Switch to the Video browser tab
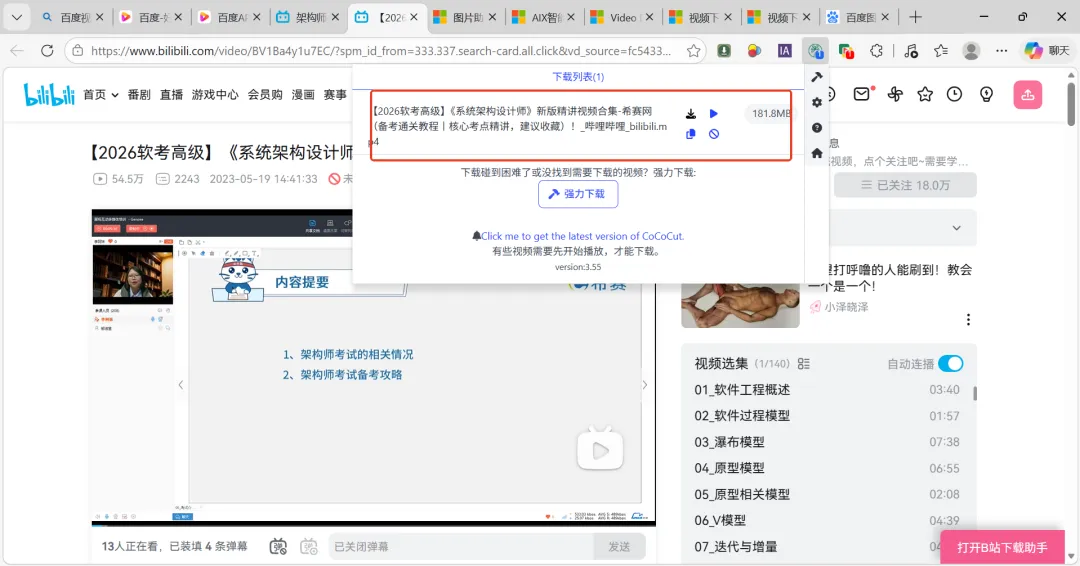Image resolution: width=1080 pixels, height=566 pixels. 622,17
